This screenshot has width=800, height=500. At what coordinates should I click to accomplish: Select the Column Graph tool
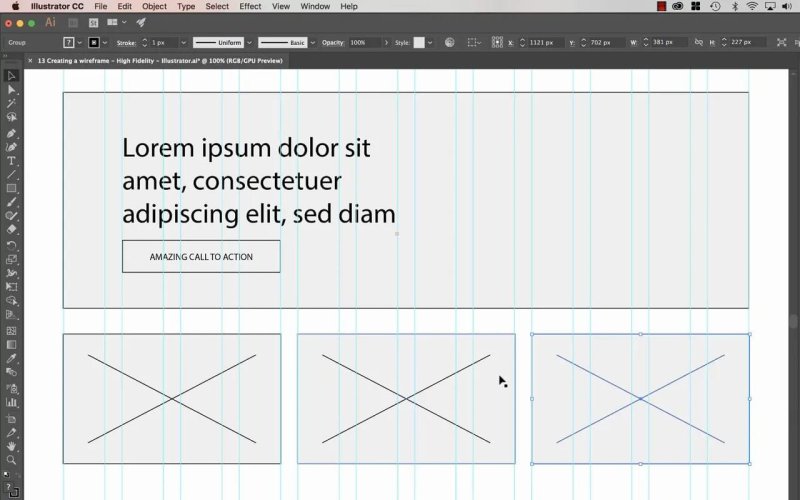point(11,402)
